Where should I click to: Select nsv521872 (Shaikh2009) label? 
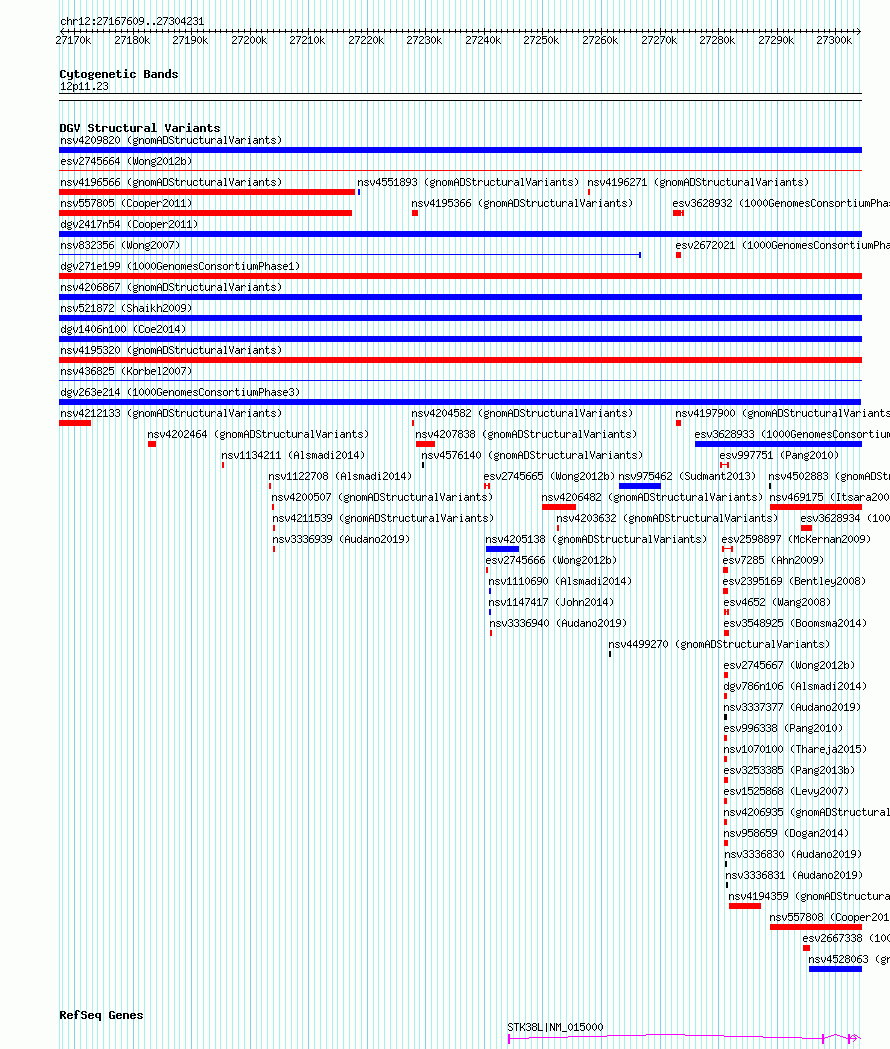click(x=126, y=308)
